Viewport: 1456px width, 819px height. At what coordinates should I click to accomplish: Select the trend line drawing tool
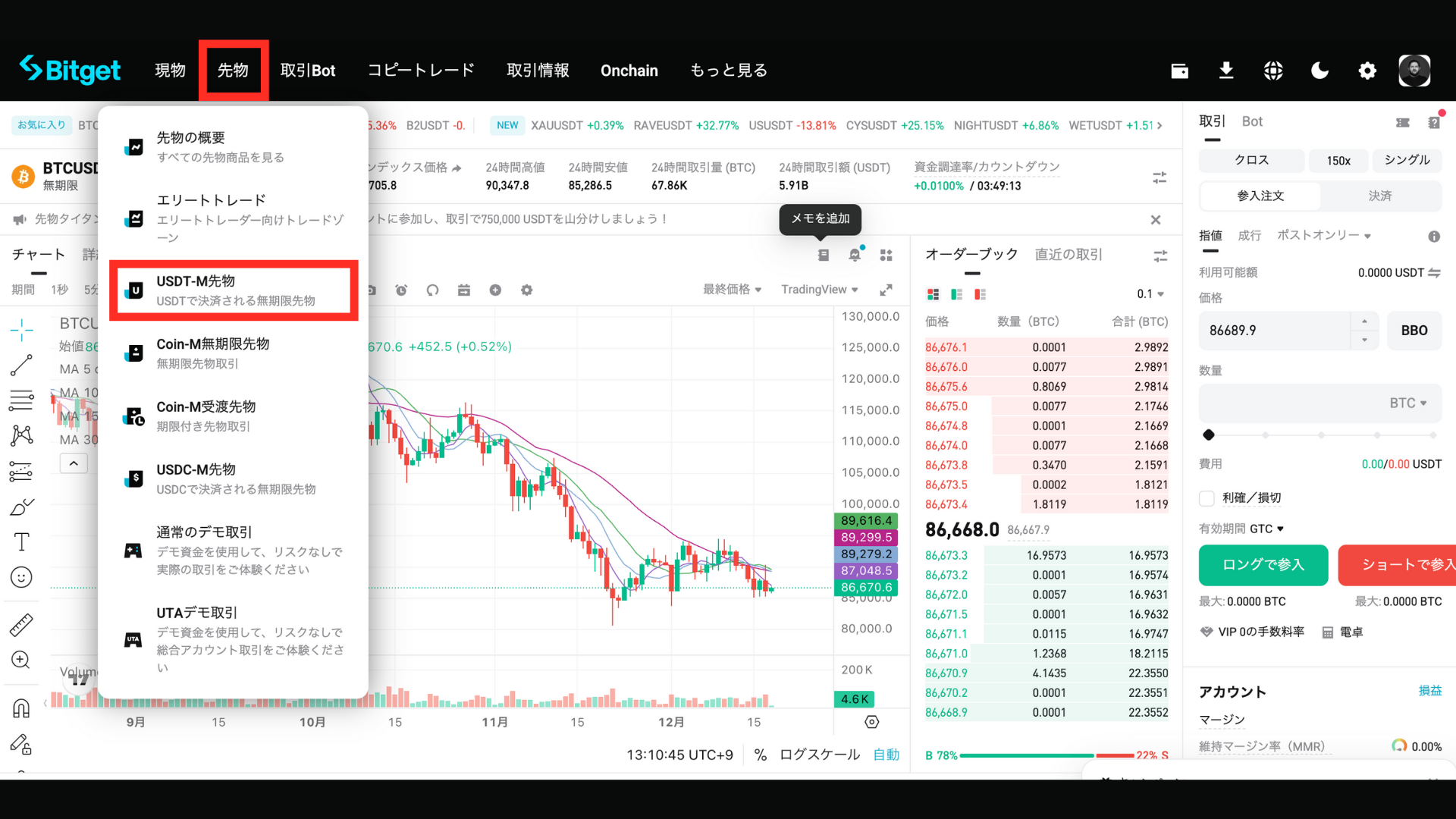(x=21, y=366)
